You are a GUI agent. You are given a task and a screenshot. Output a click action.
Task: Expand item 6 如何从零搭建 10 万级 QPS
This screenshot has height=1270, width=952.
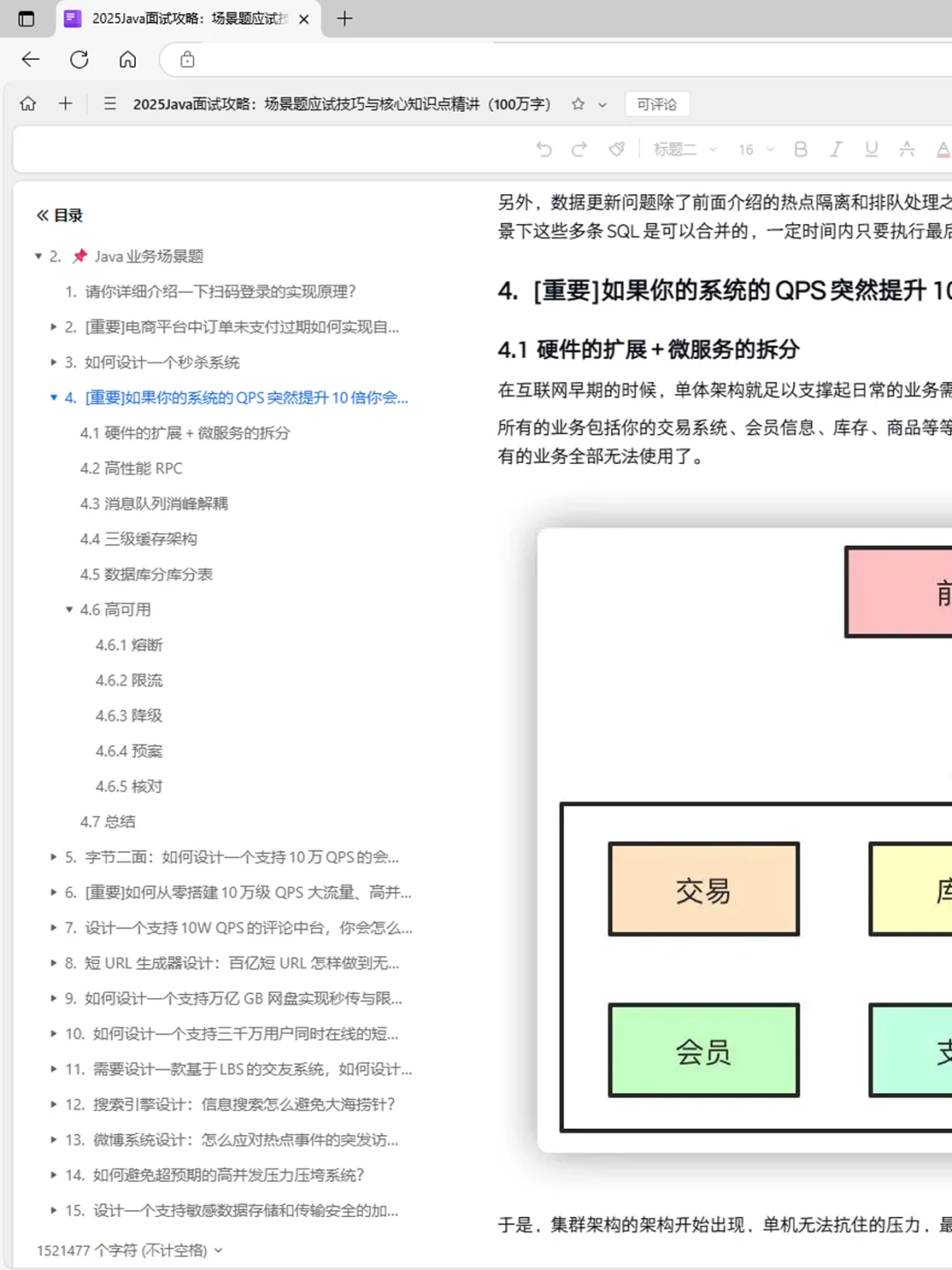[x=54, y=892]
